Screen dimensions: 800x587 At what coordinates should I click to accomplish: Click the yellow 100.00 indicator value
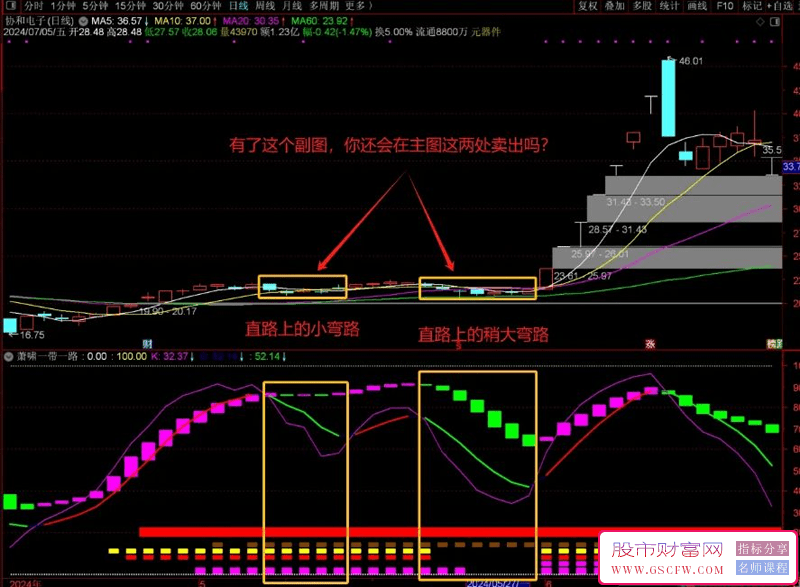132,356
